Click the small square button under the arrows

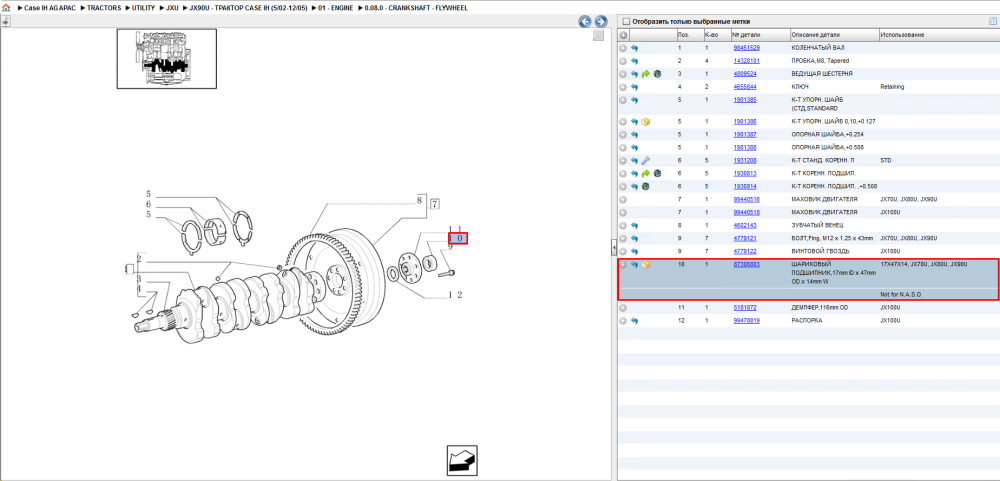598,36
